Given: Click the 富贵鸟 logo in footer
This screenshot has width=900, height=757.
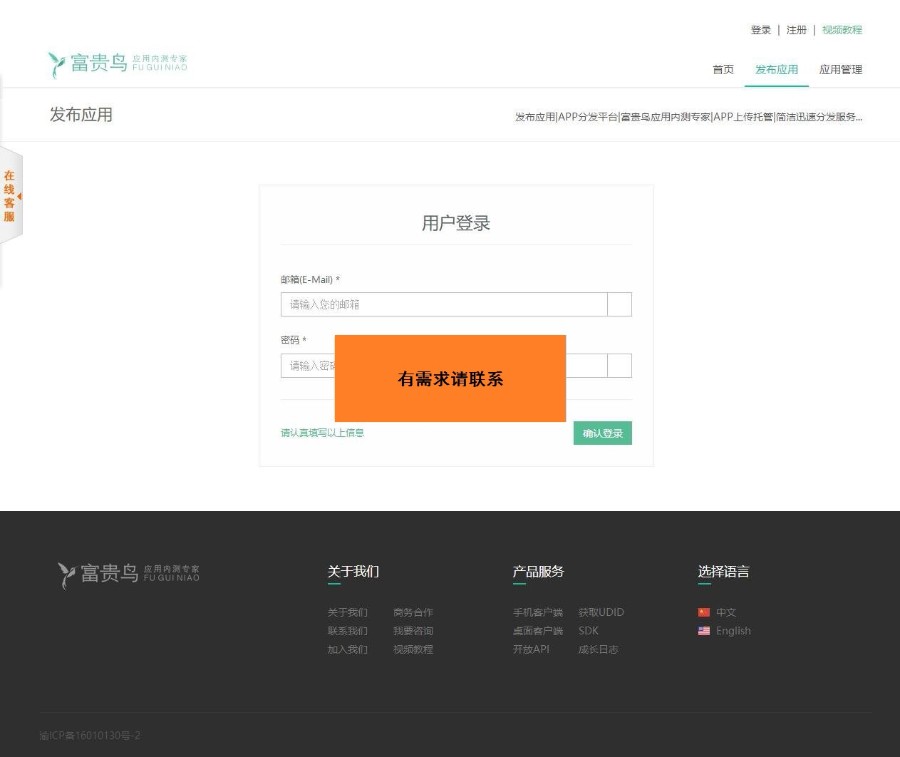Looking at the screenshot, I should click(x=129, y=574).
